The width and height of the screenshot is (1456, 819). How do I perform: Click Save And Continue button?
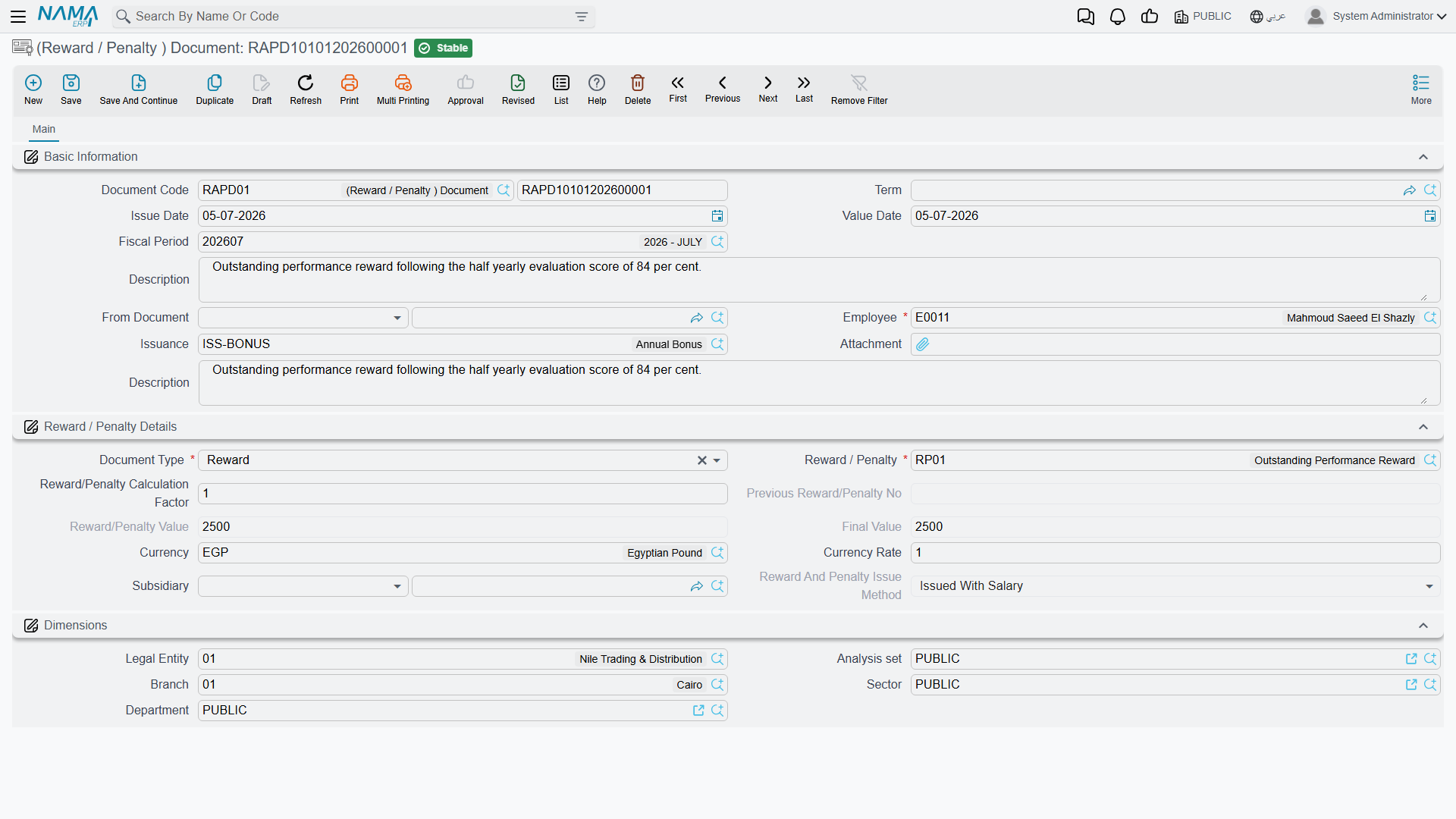139,89
